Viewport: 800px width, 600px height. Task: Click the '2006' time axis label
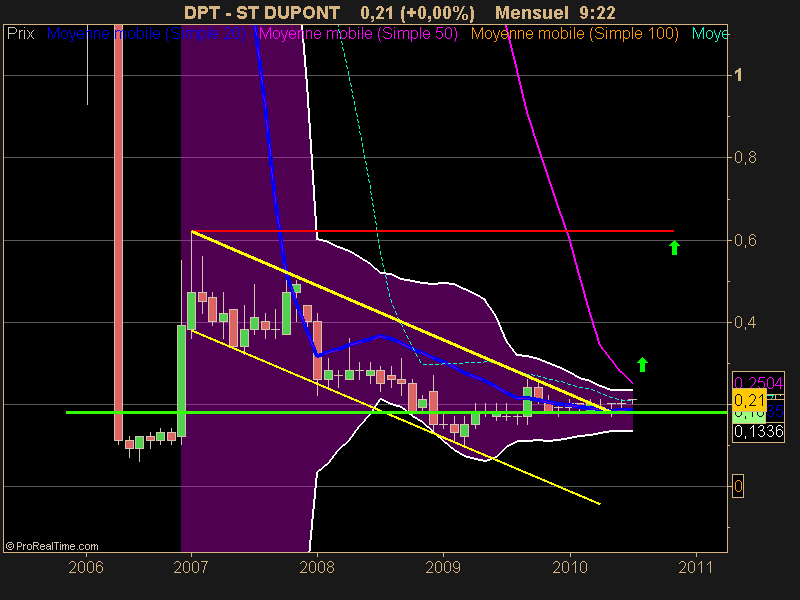click(86, 567)
